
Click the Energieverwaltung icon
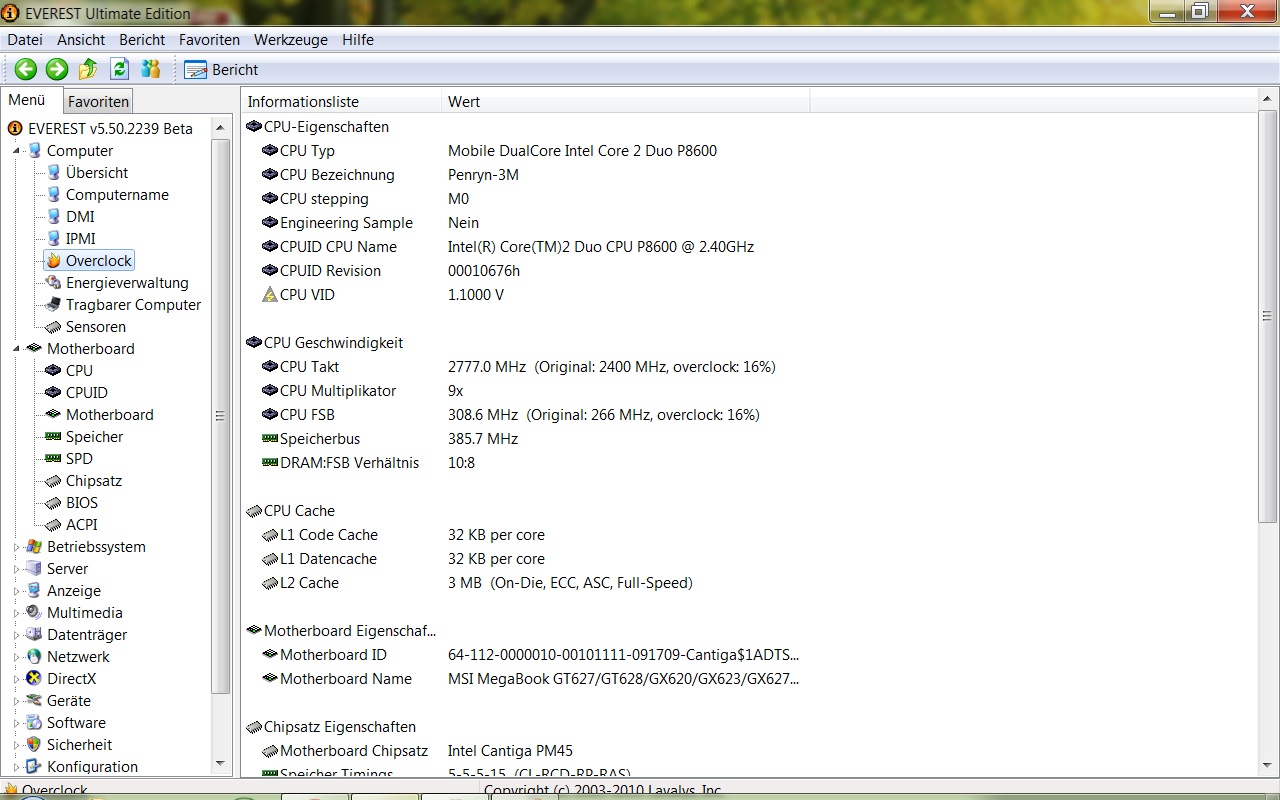[x=53, y=283]
